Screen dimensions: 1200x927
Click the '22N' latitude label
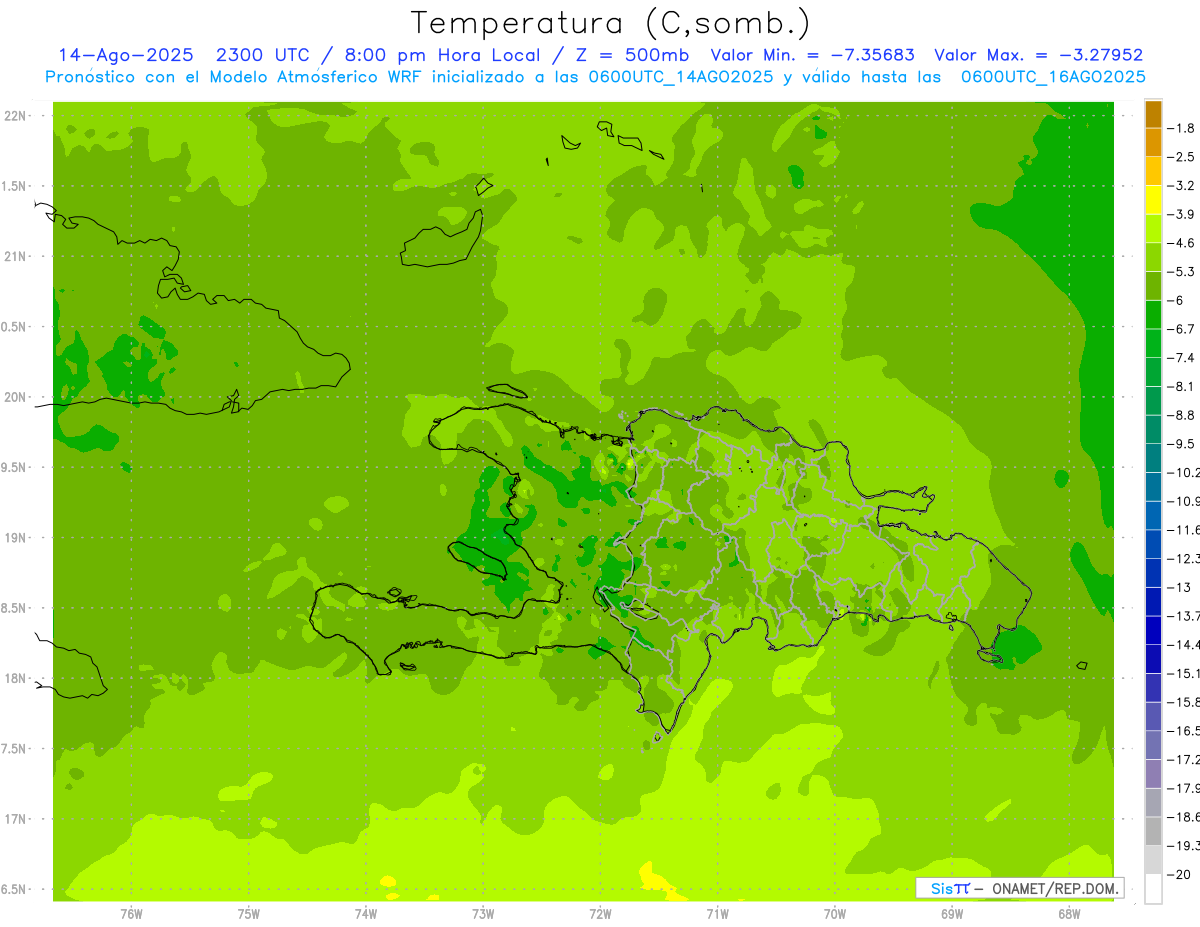coord(16,116)
